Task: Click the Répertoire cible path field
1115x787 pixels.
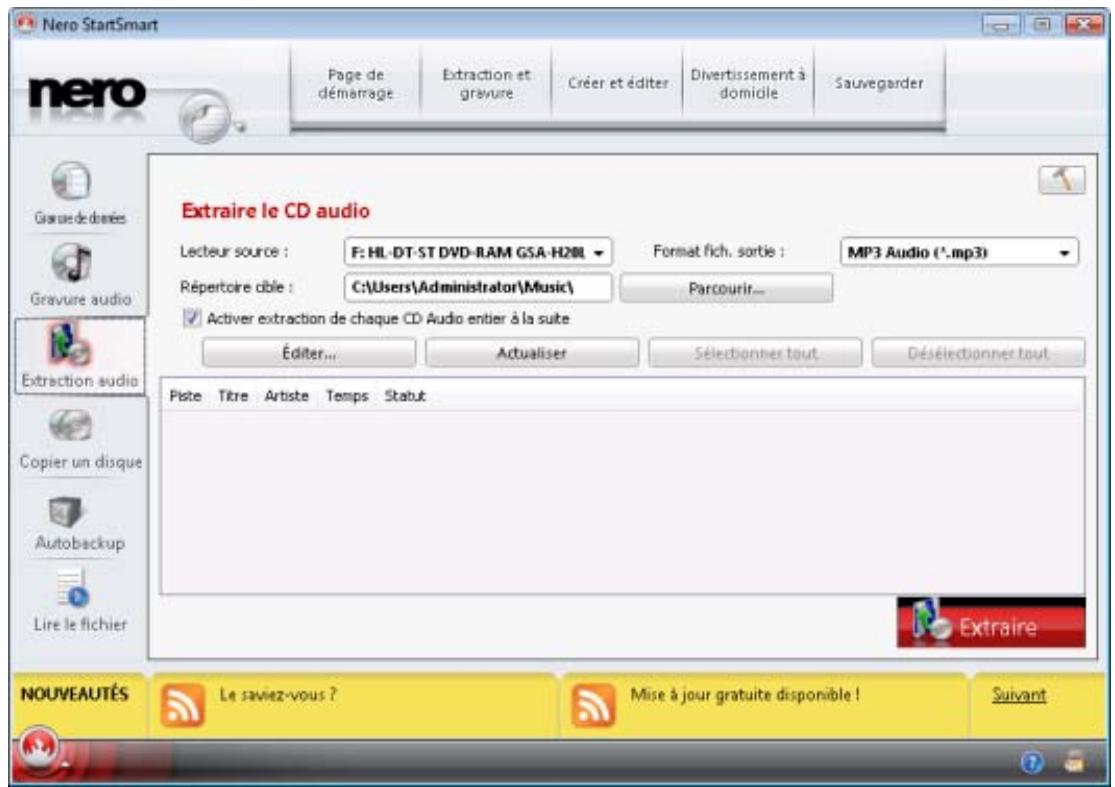Action: 478,288
